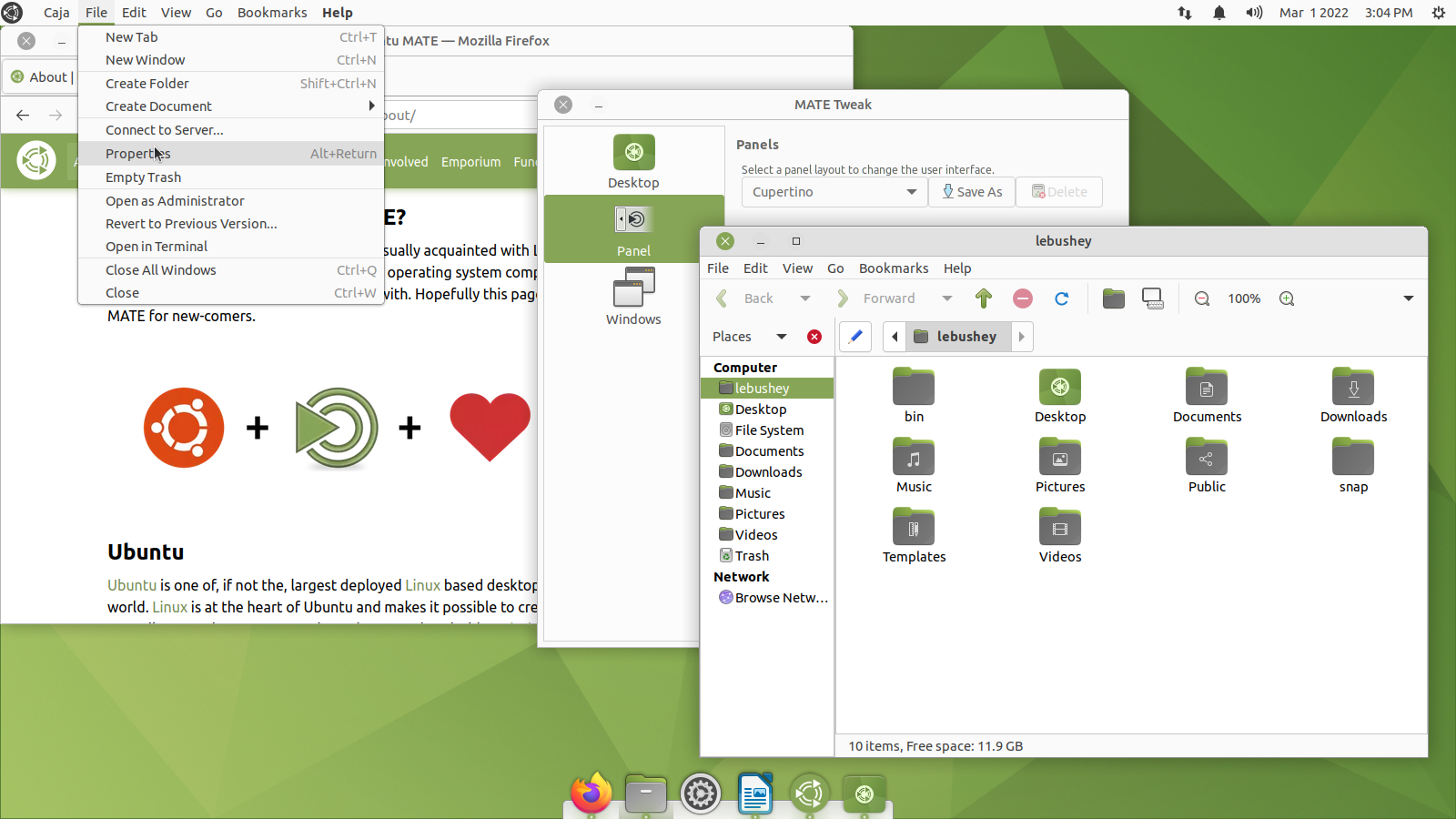Select Open in Terminal menu entry
The height and width of the screenshot is (819, 1456).
(x=157, y=247)
